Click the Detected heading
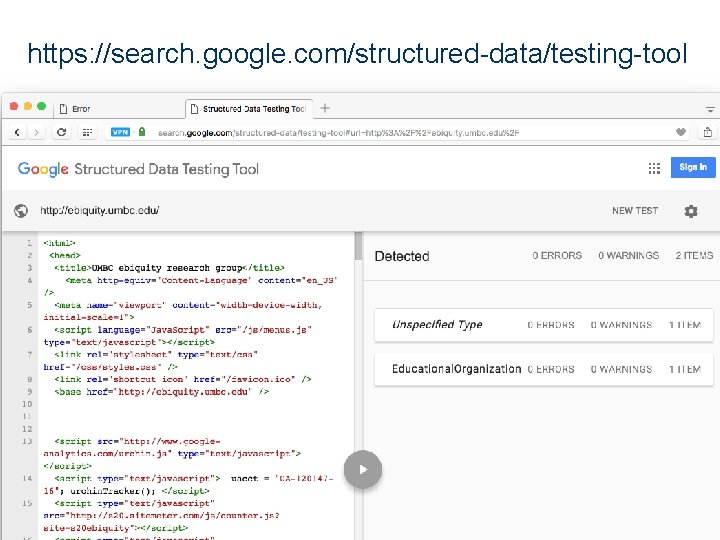 tap(402, 256)
